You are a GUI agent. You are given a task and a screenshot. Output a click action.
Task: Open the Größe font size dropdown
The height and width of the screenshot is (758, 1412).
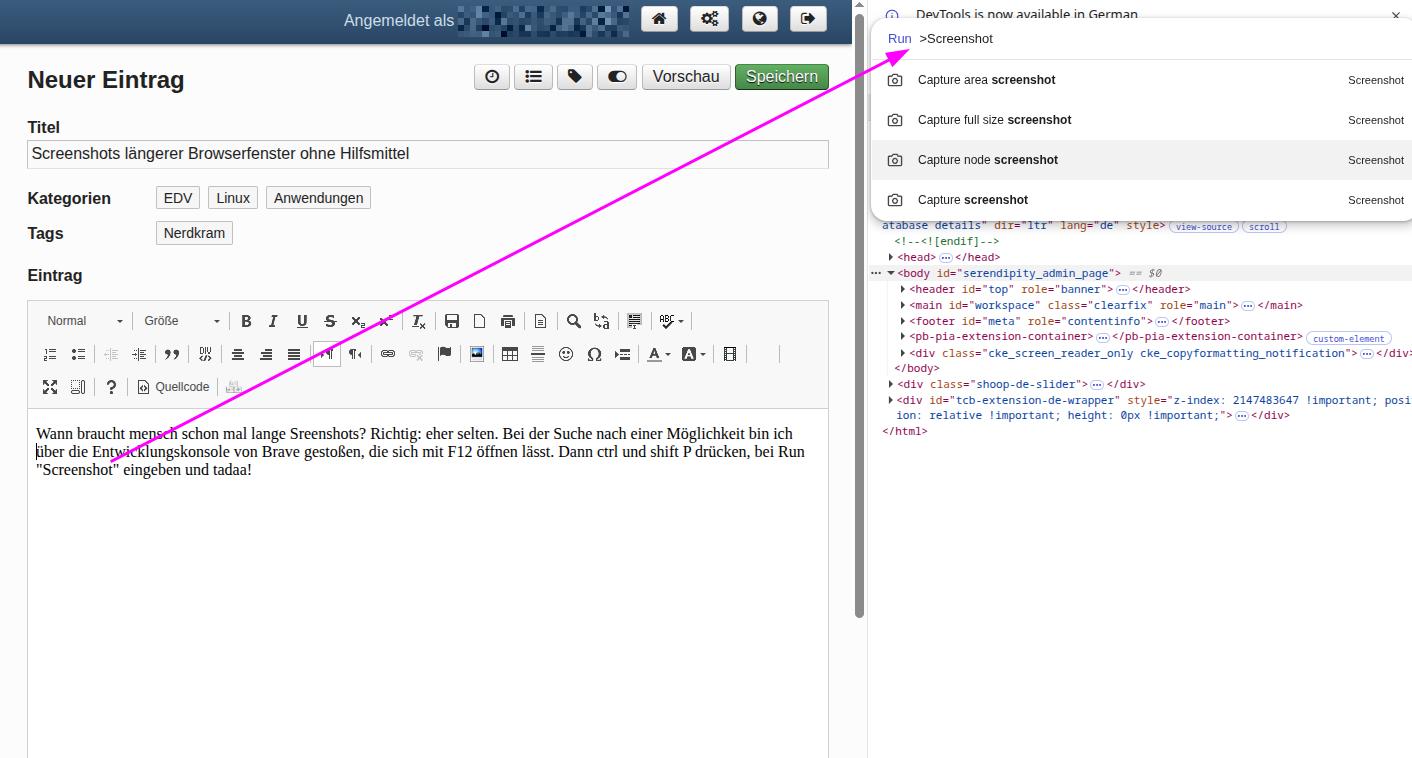(181, 321)
